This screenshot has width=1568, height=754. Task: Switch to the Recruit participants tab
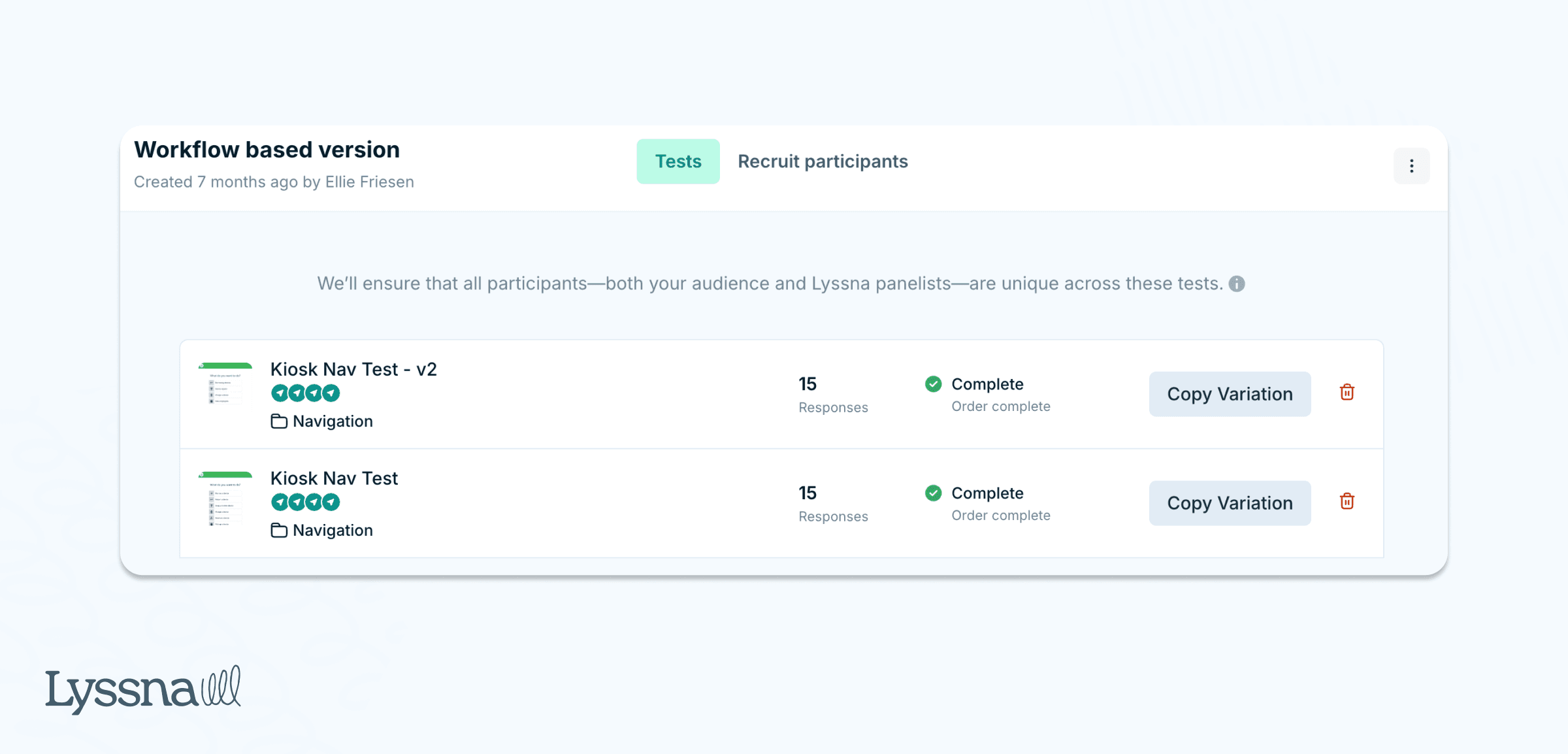822,161
